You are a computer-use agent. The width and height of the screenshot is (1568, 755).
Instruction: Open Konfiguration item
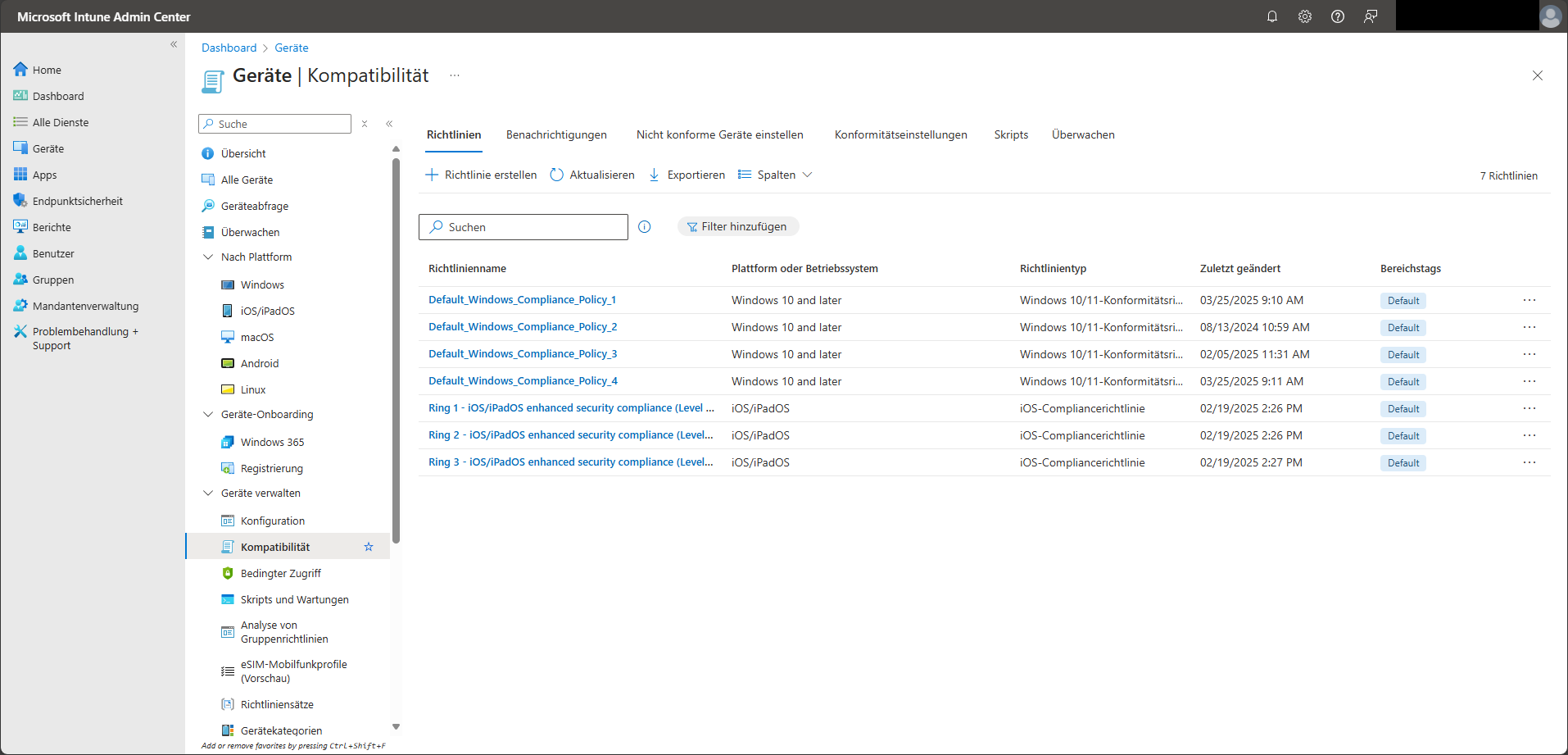(x=273, y=521)
